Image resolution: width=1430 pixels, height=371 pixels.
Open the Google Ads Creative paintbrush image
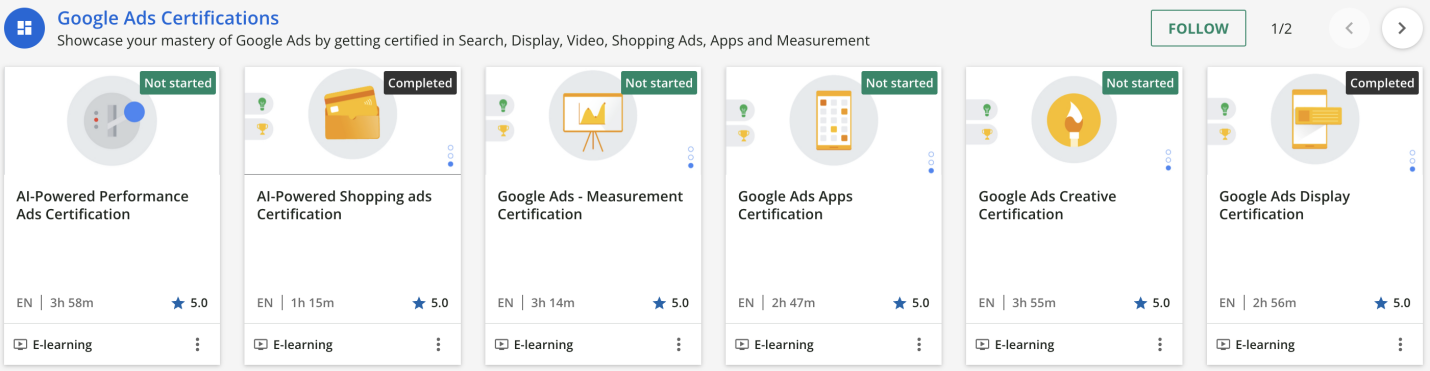pos(1074,120)
